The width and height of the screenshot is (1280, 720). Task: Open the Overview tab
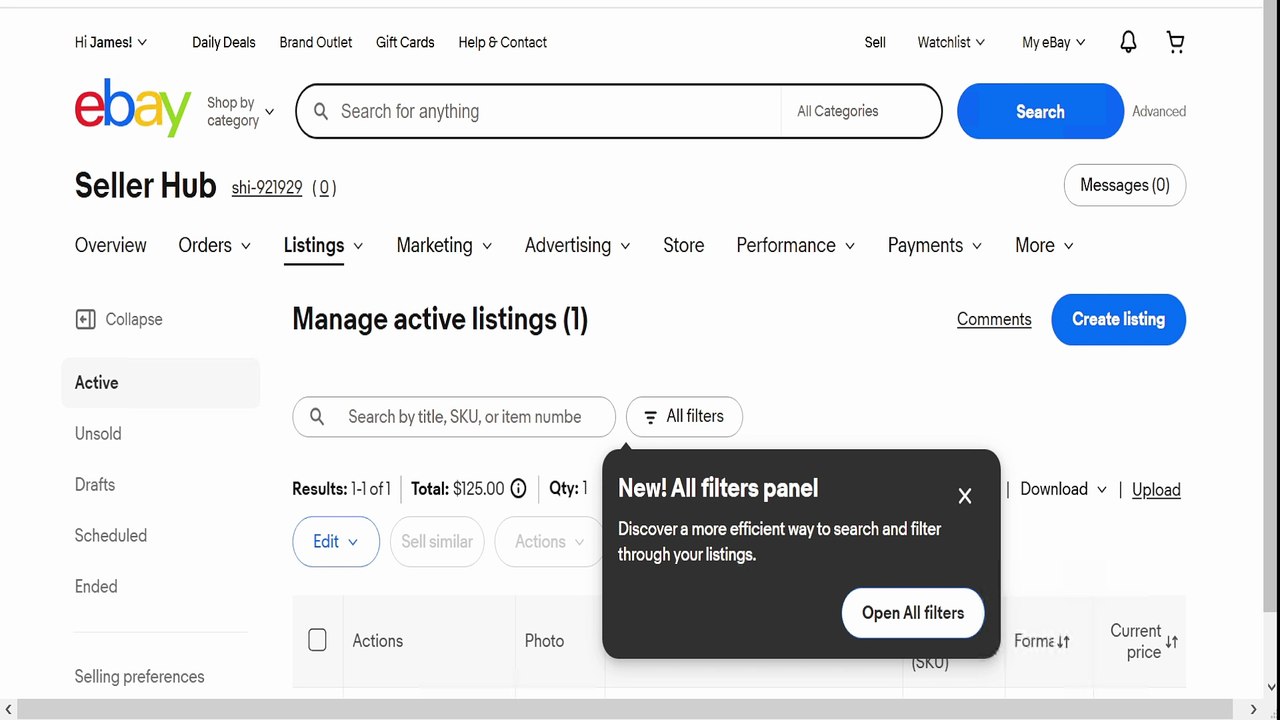tap(110, 245)
